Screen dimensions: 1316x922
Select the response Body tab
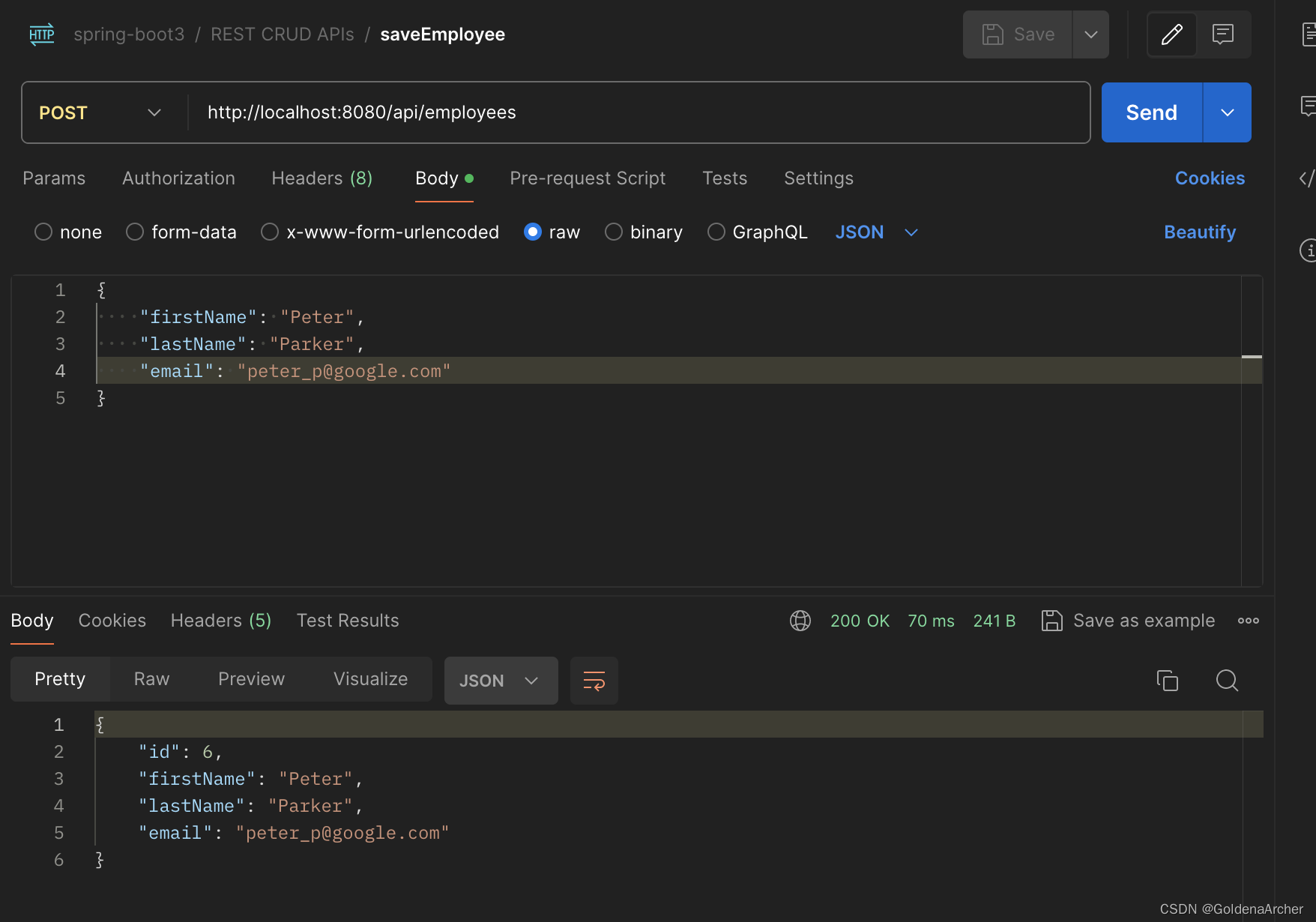point(32,621)
